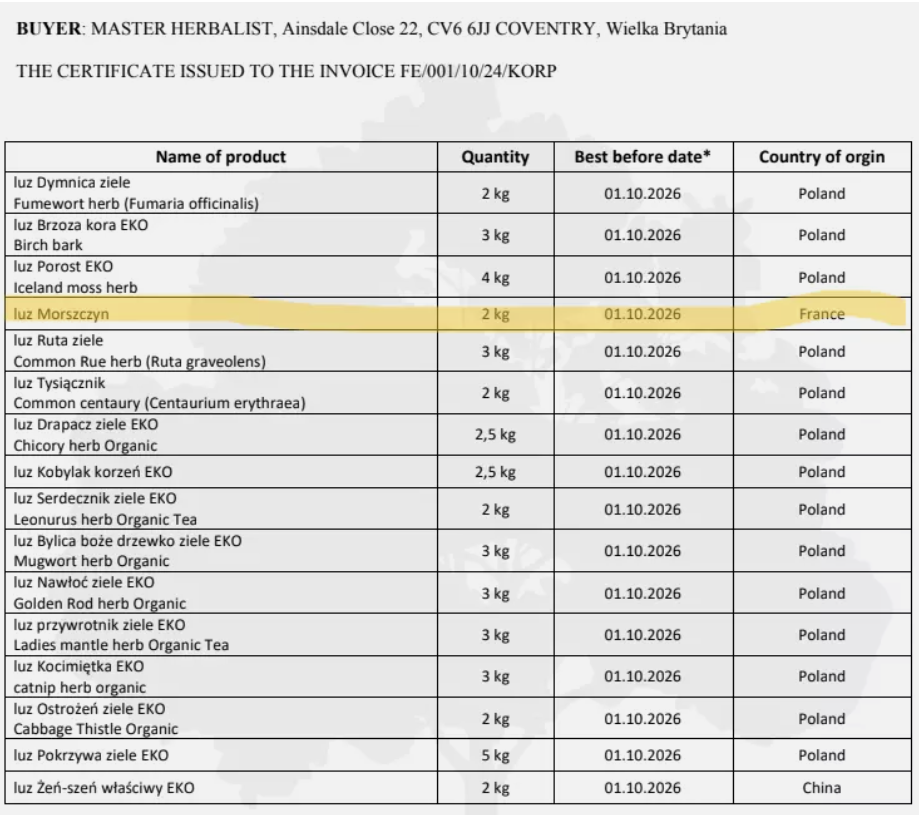The image size is (919, 815).
Task: Click 'Common centaury (Centaurium erythraea)' text
Action: [159, 403]
